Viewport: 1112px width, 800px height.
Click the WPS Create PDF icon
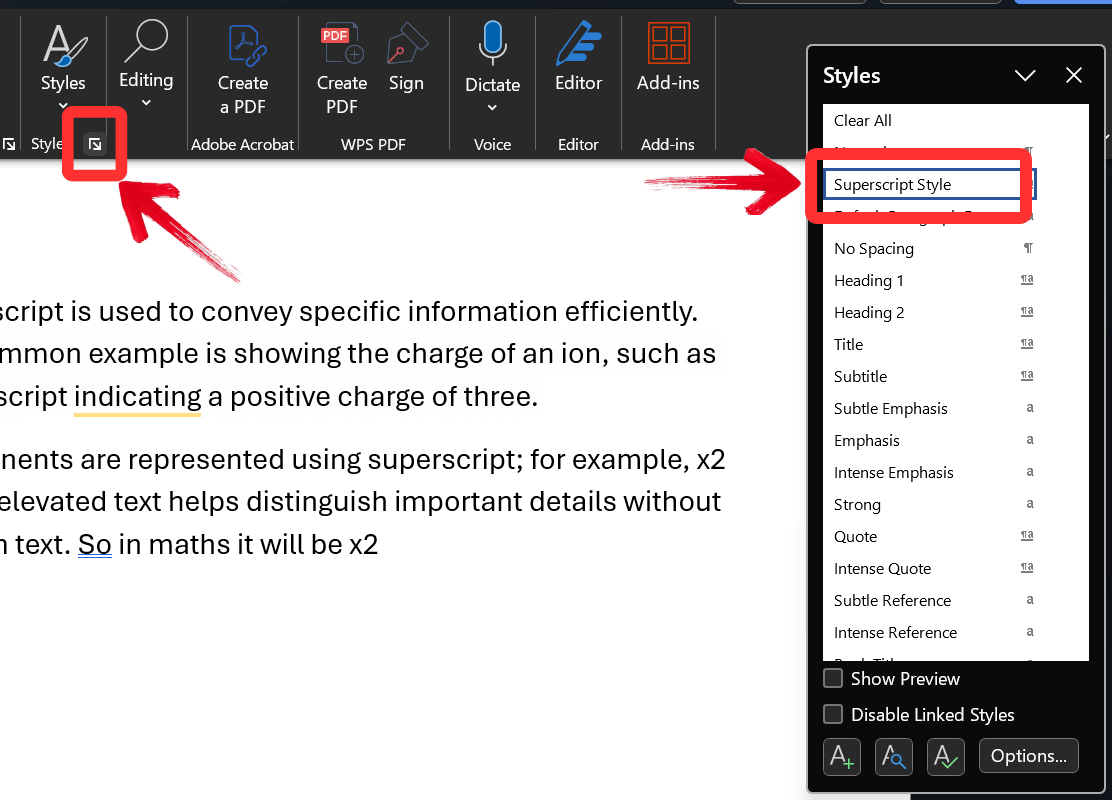pyautogui.click(x=341, y=43)
